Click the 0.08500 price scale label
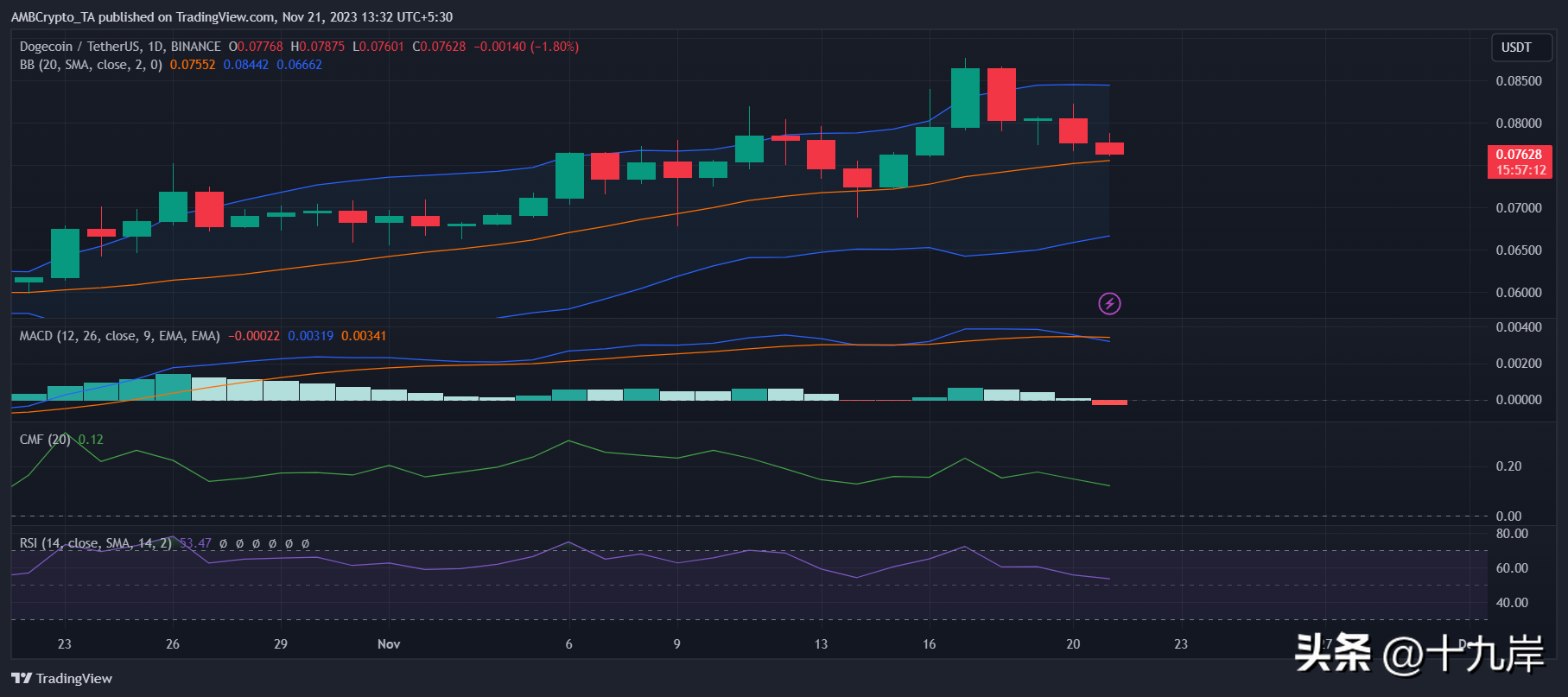 pyautogui.click(x=1519, y=81)
